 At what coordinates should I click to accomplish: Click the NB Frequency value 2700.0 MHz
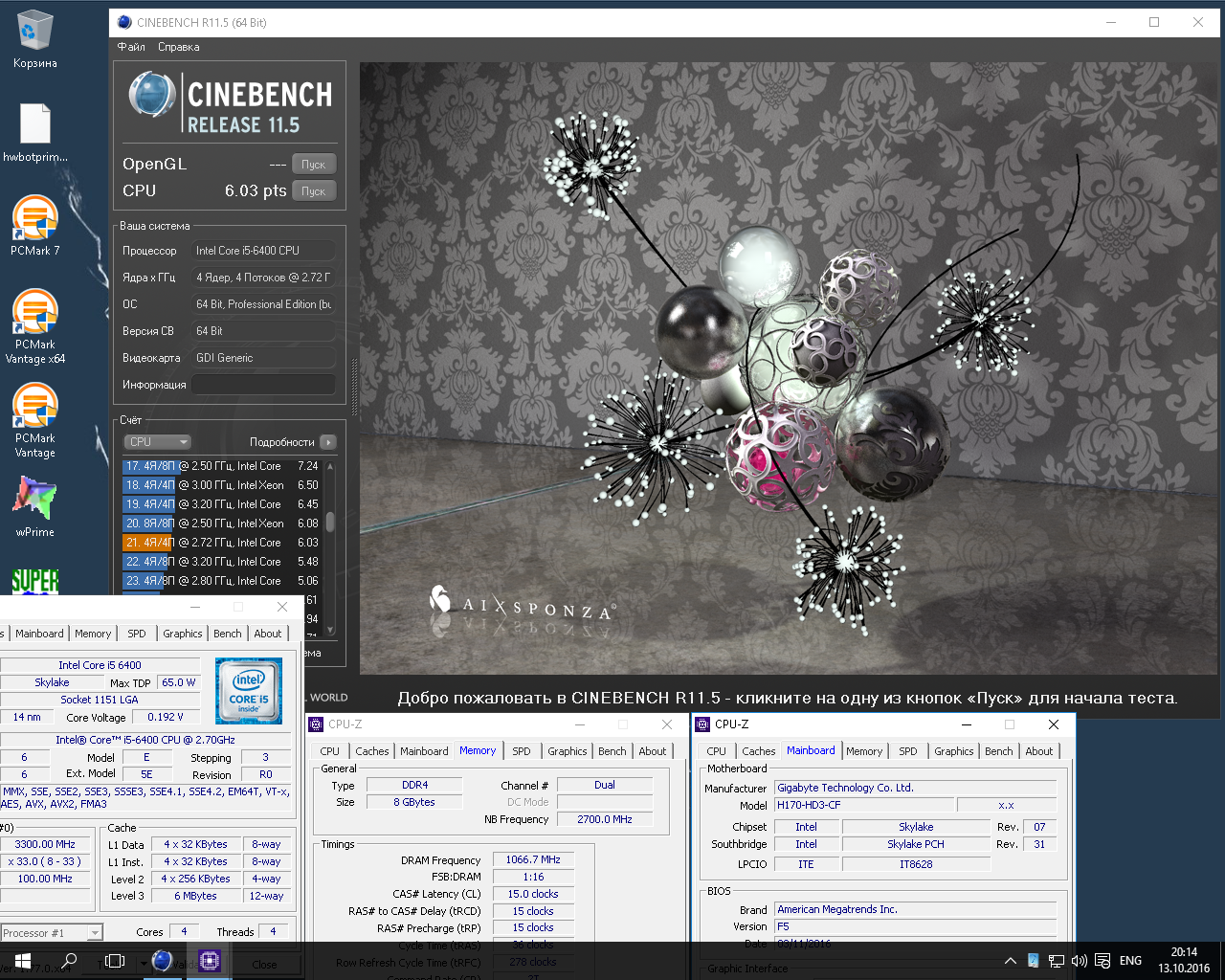605,819
